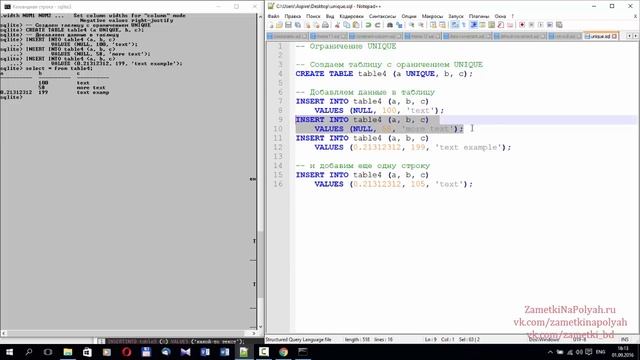
Task: Click line number 16 in margin
Action: pyautogui.click(x=278, y=184)
